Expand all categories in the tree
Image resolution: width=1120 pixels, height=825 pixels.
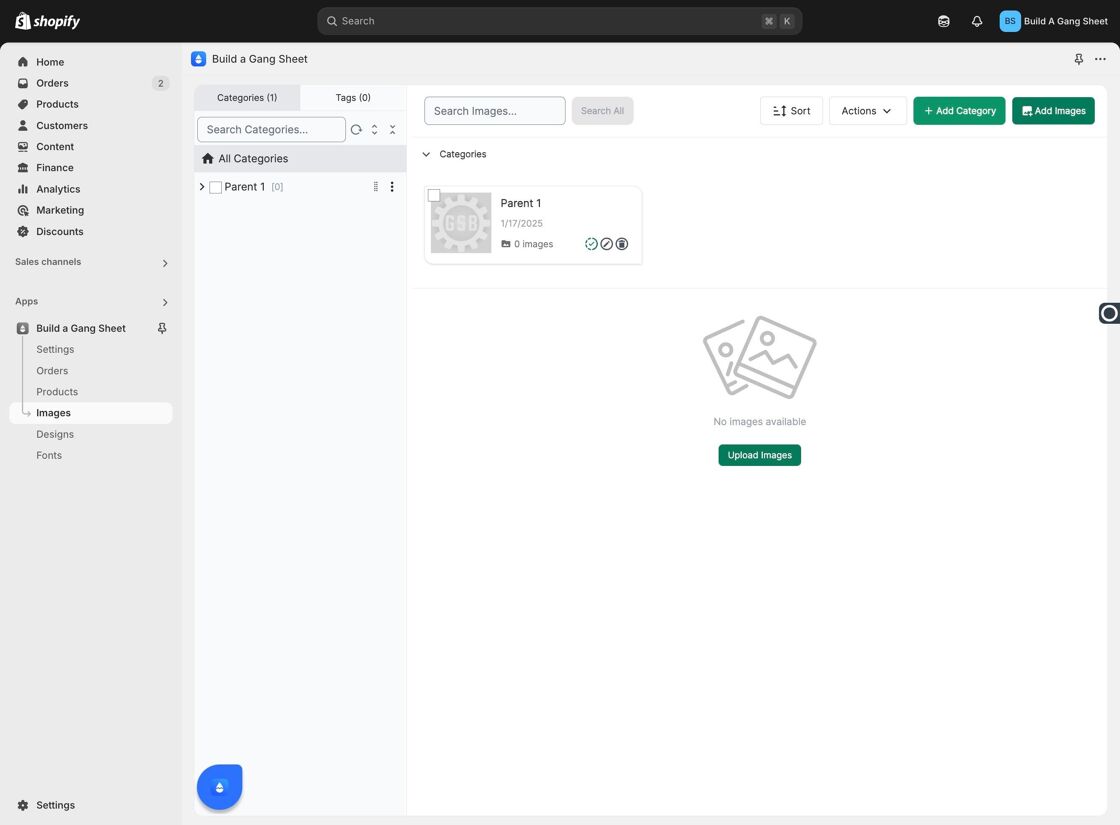tap(374, 129)
